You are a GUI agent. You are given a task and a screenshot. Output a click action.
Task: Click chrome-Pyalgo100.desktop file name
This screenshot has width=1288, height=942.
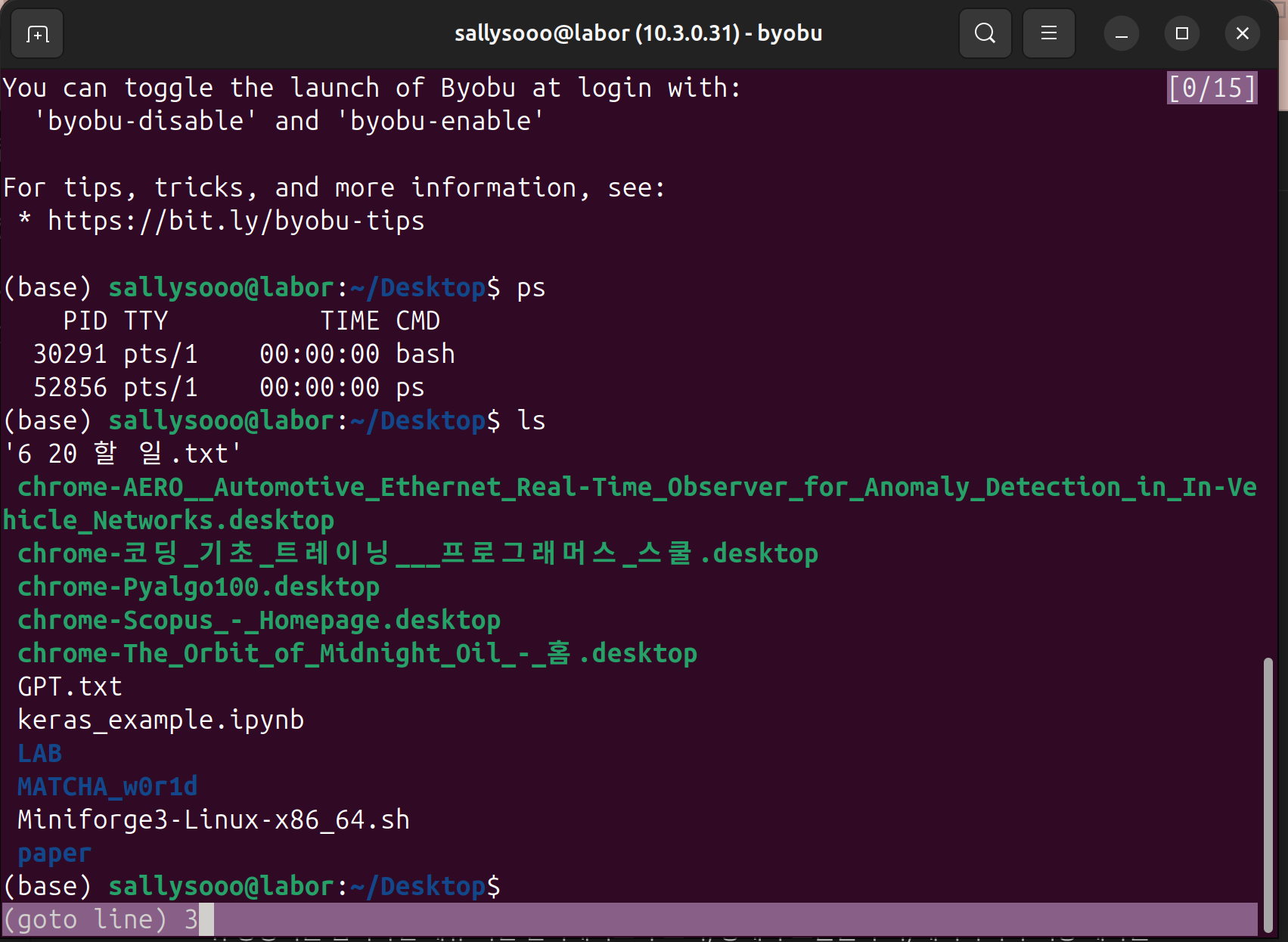coord(198,587)
